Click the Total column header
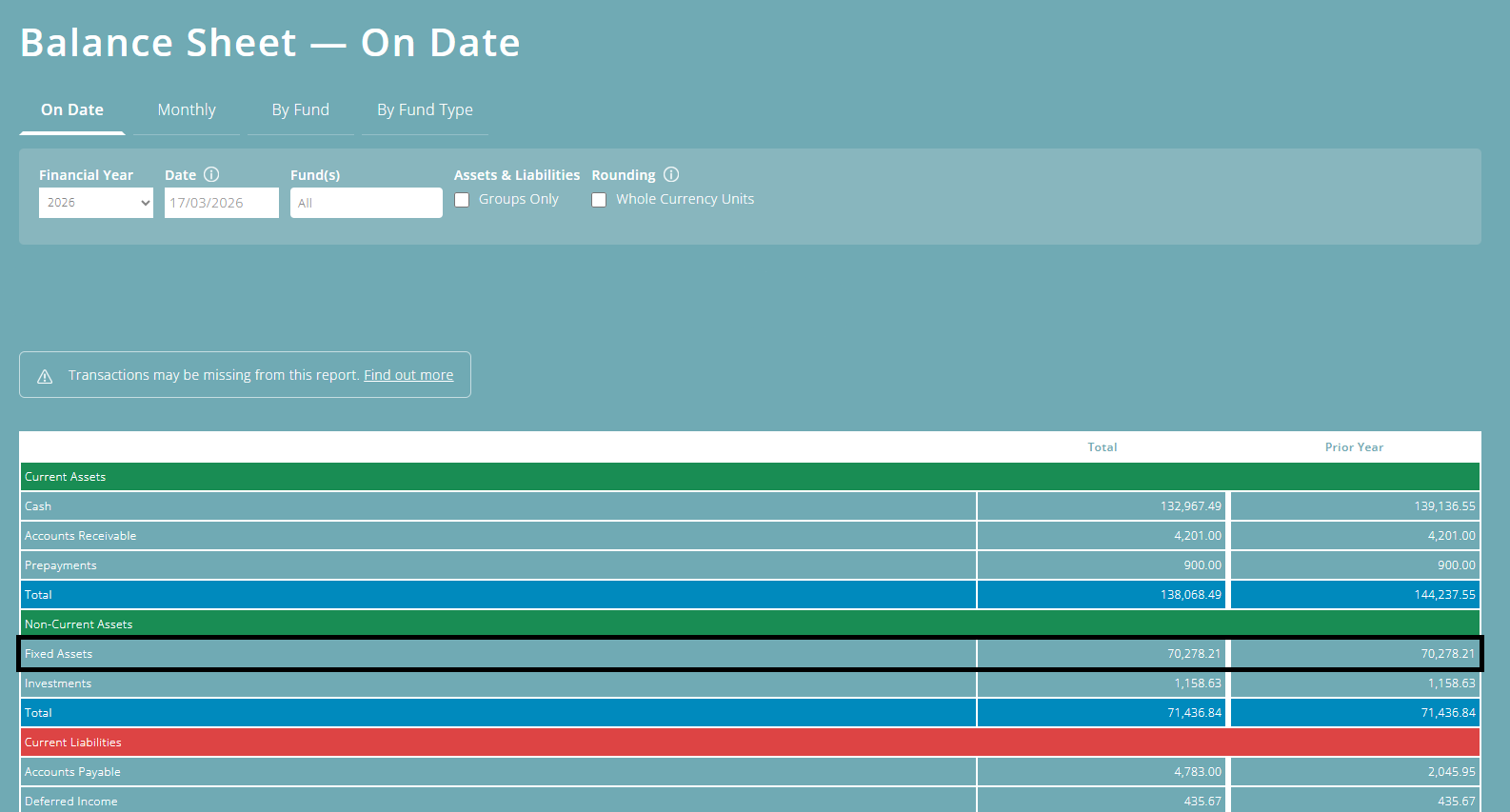Screen dimensions: 1510x812 pyautogui.click(x=1103, y=447)
